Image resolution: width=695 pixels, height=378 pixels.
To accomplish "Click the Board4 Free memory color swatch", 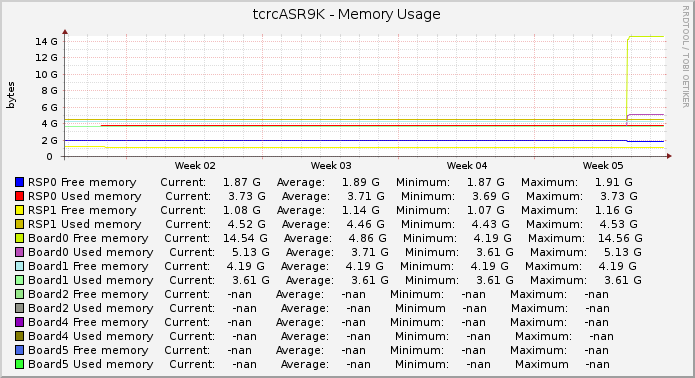I will click(19, 322).
